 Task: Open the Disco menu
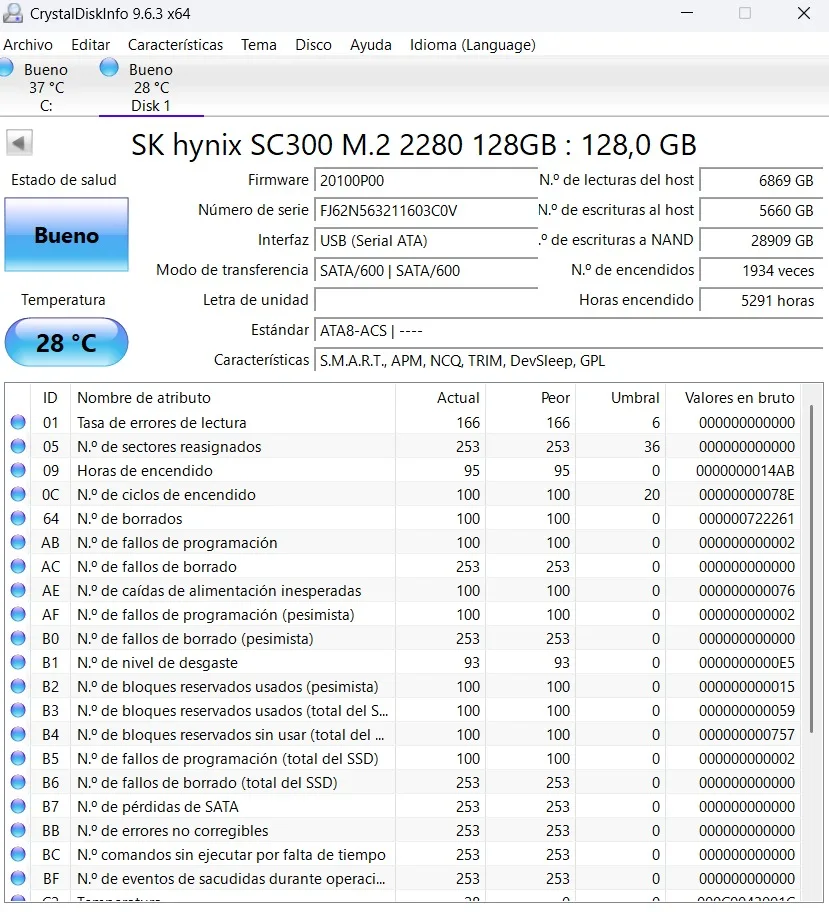point(313,45)
